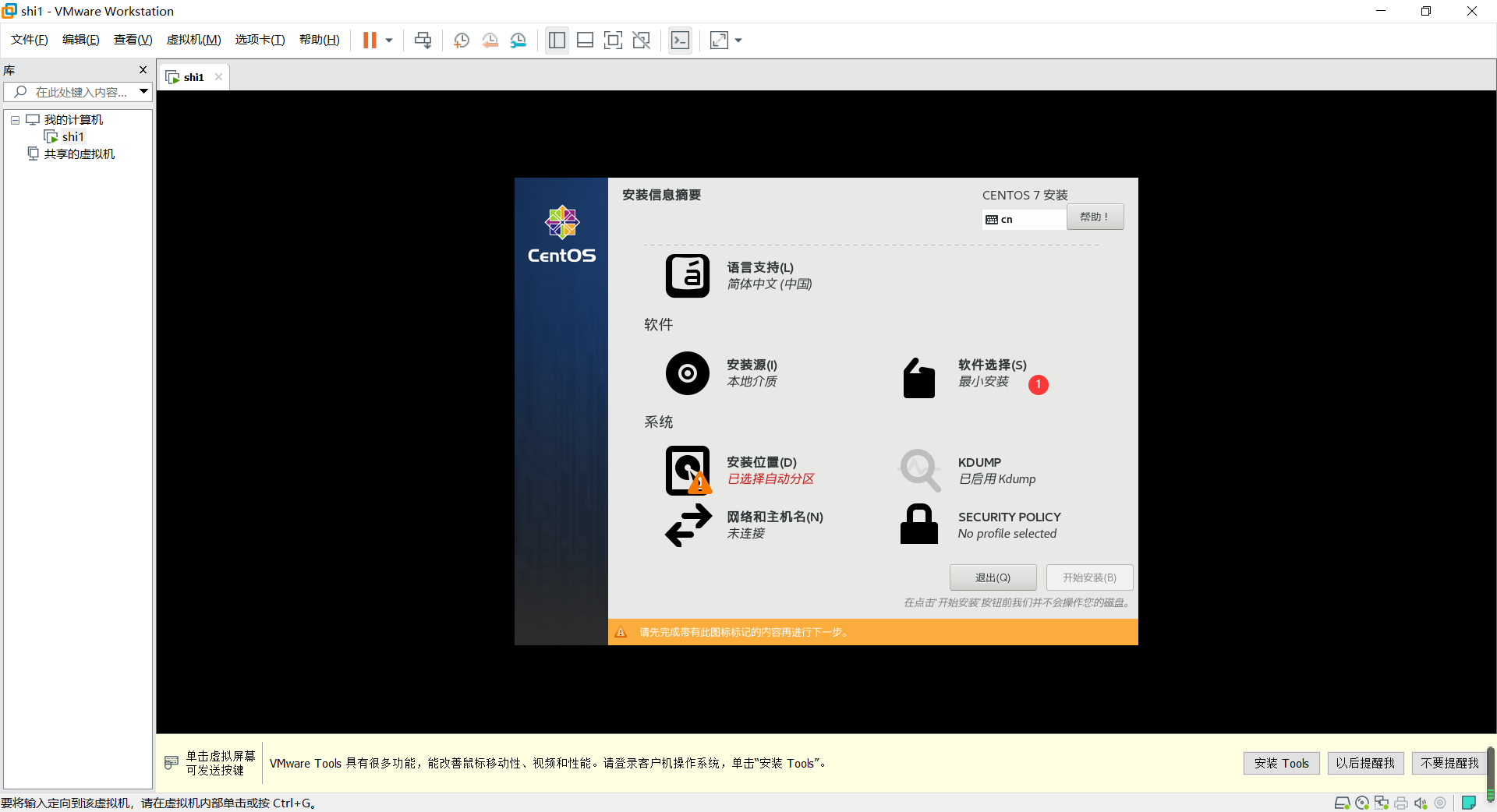This screenshot has width=1497, height=812.
Task: Click the 开始安装(B) begin installation button
Action: [1089, 577]
